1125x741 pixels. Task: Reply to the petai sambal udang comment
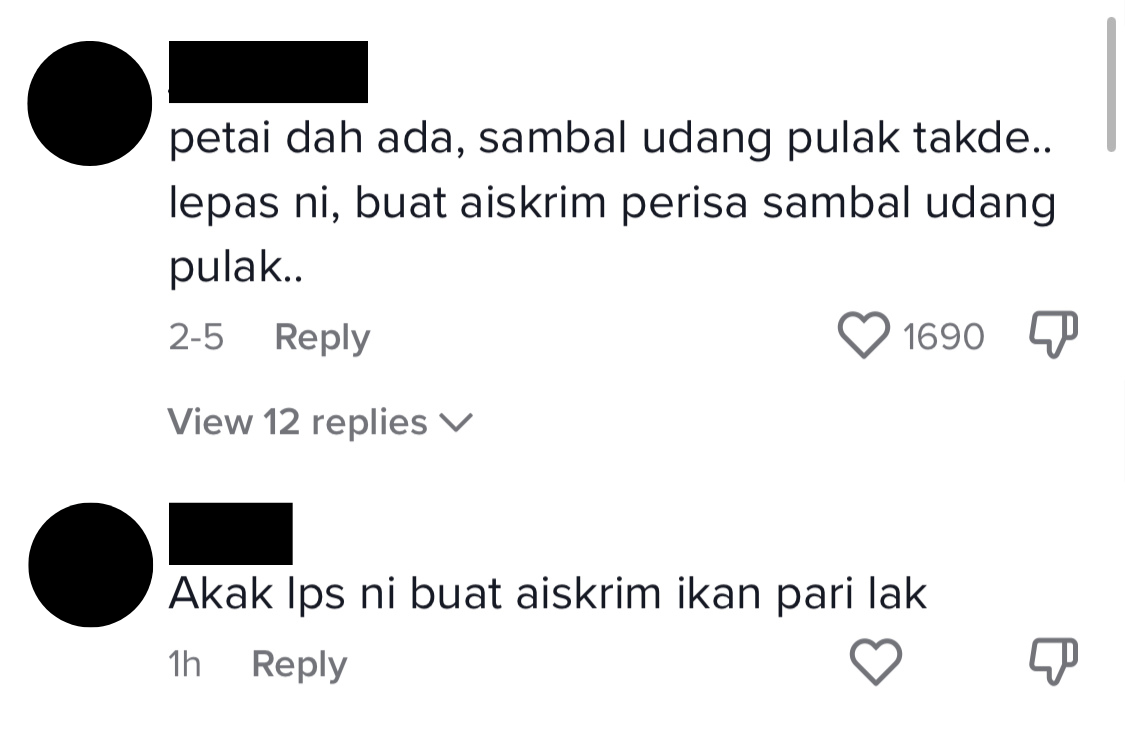(322, 337)
